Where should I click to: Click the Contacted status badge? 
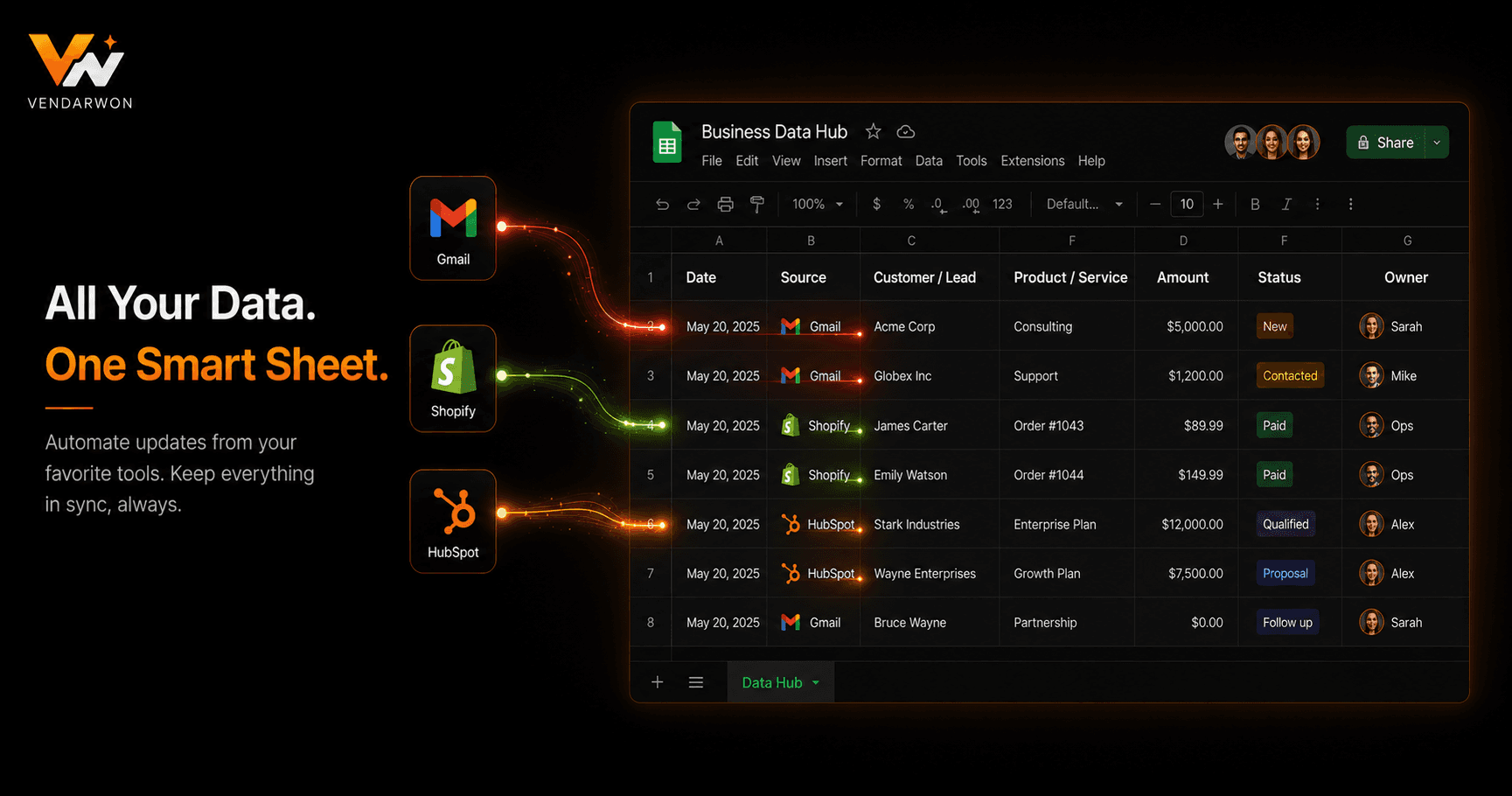coord(1290,375)
